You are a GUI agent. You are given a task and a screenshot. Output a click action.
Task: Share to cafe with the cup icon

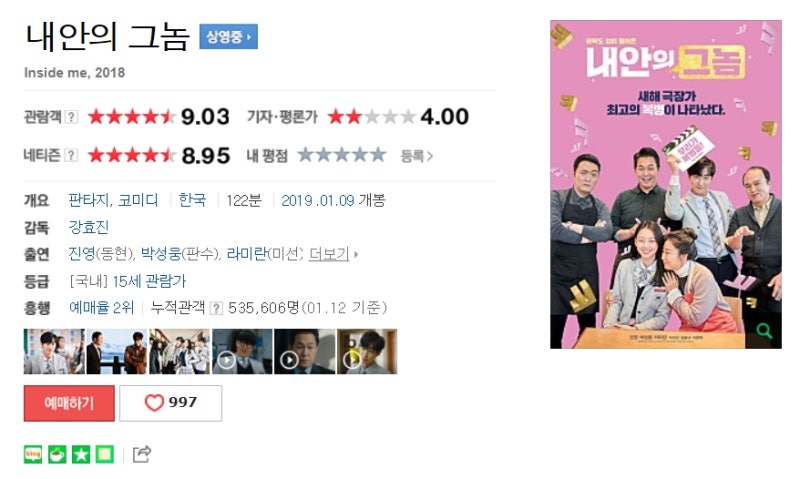pyautogui.click(x=57, y=454)
